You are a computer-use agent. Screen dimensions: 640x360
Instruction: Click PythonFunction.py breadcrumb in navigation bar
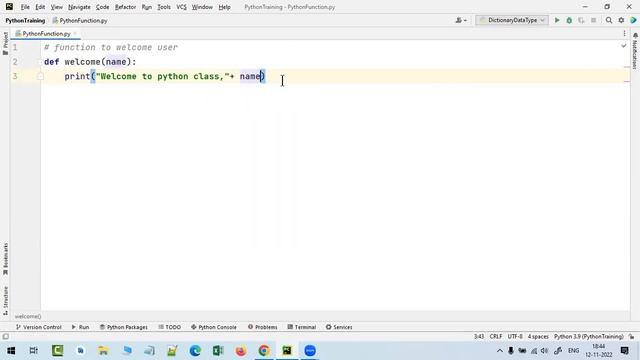[x=80, y=20]
